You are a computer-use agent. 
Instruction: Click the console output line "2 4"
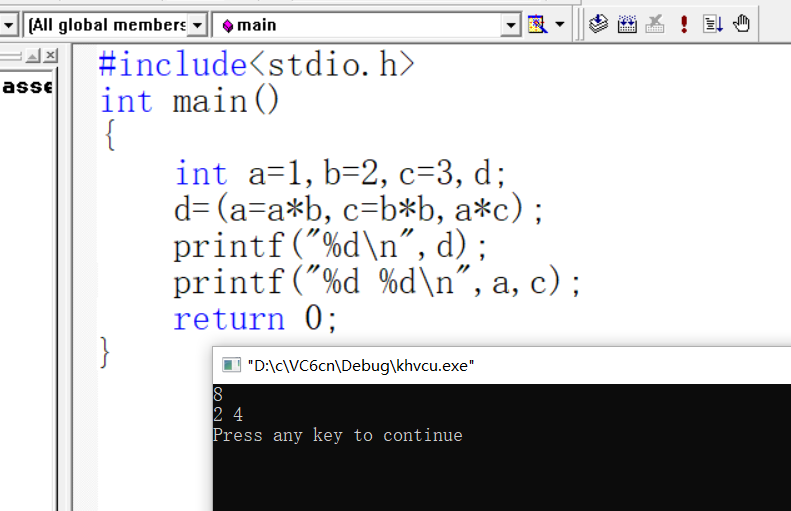[228, 415]
